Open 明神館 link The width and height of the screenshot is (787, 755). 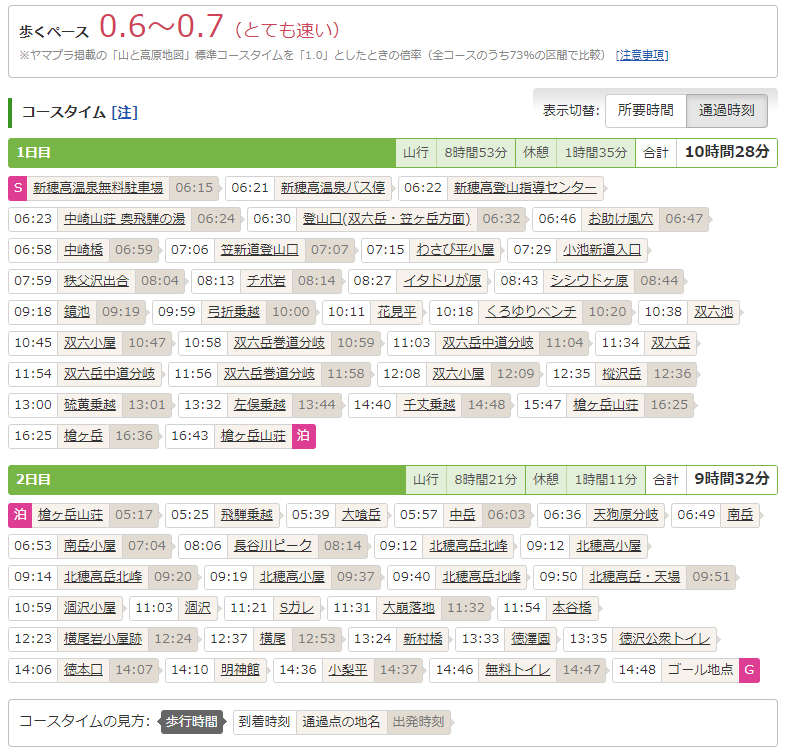tap(240, 670)
